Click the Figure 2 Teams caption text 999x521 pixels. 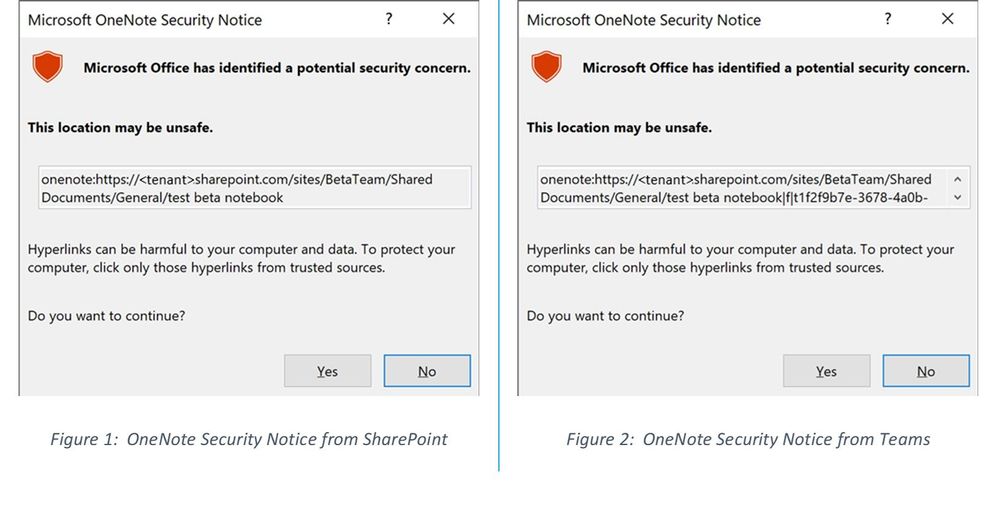click(748, 439)
